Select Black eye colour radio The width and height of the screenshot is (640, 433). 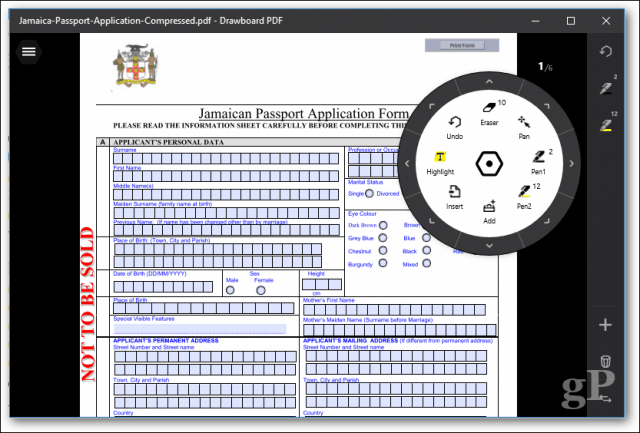tap(427, 250)
